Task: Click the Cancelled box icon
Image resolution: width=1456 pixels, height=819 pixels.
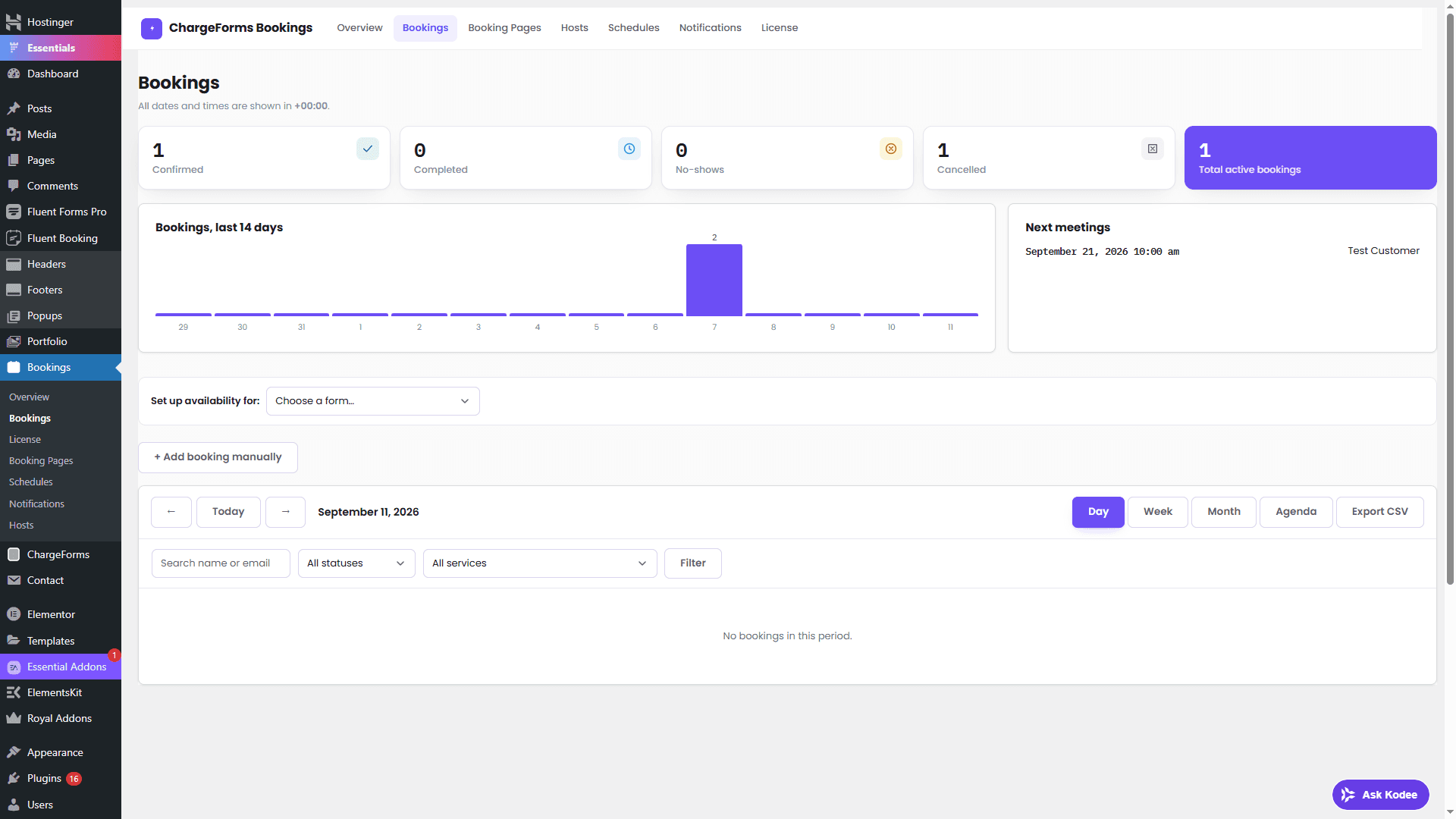Action: click(1153, 149)
